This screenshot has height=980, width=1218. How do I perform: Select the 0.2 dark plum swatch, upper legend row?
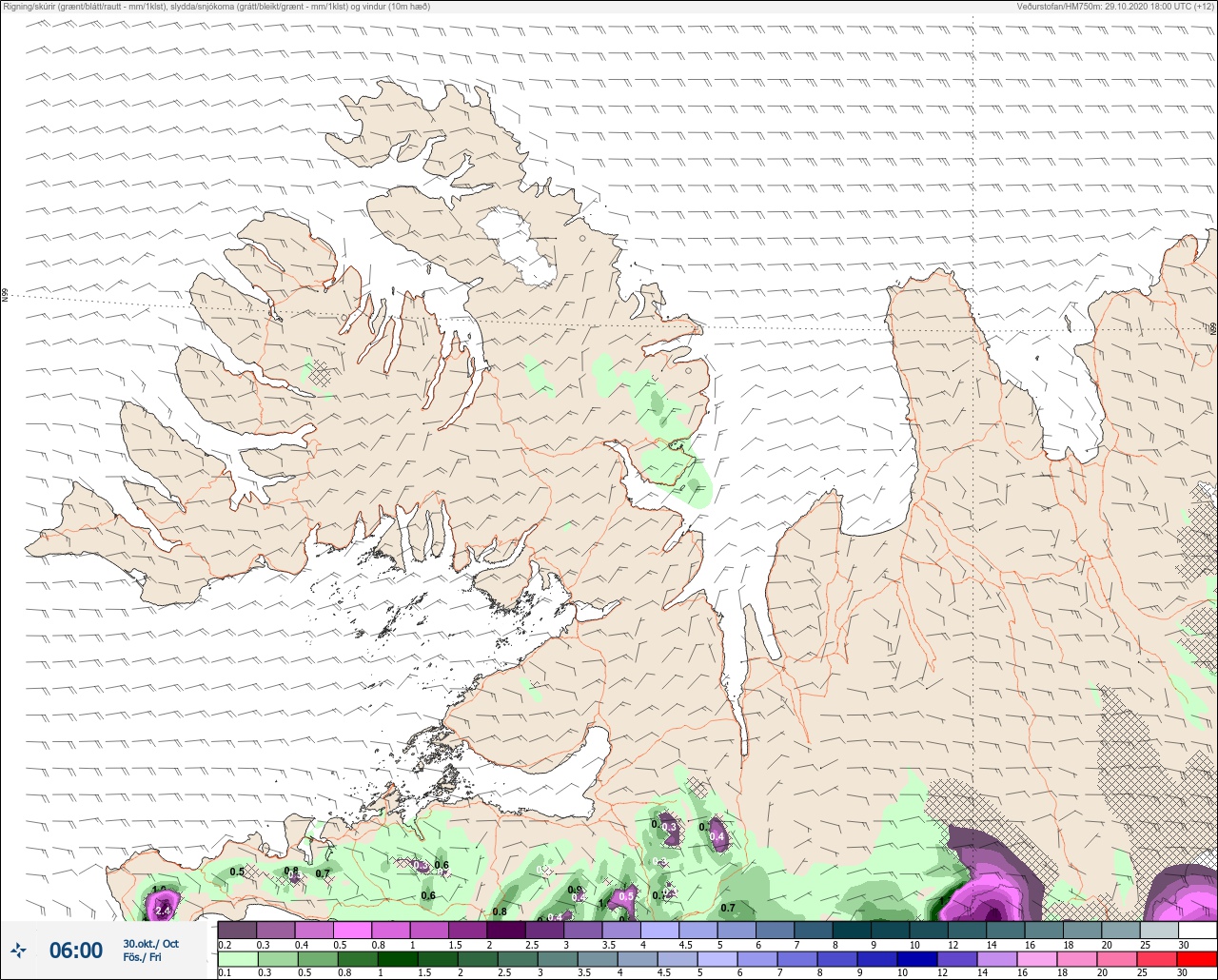(x=237, y=930)
